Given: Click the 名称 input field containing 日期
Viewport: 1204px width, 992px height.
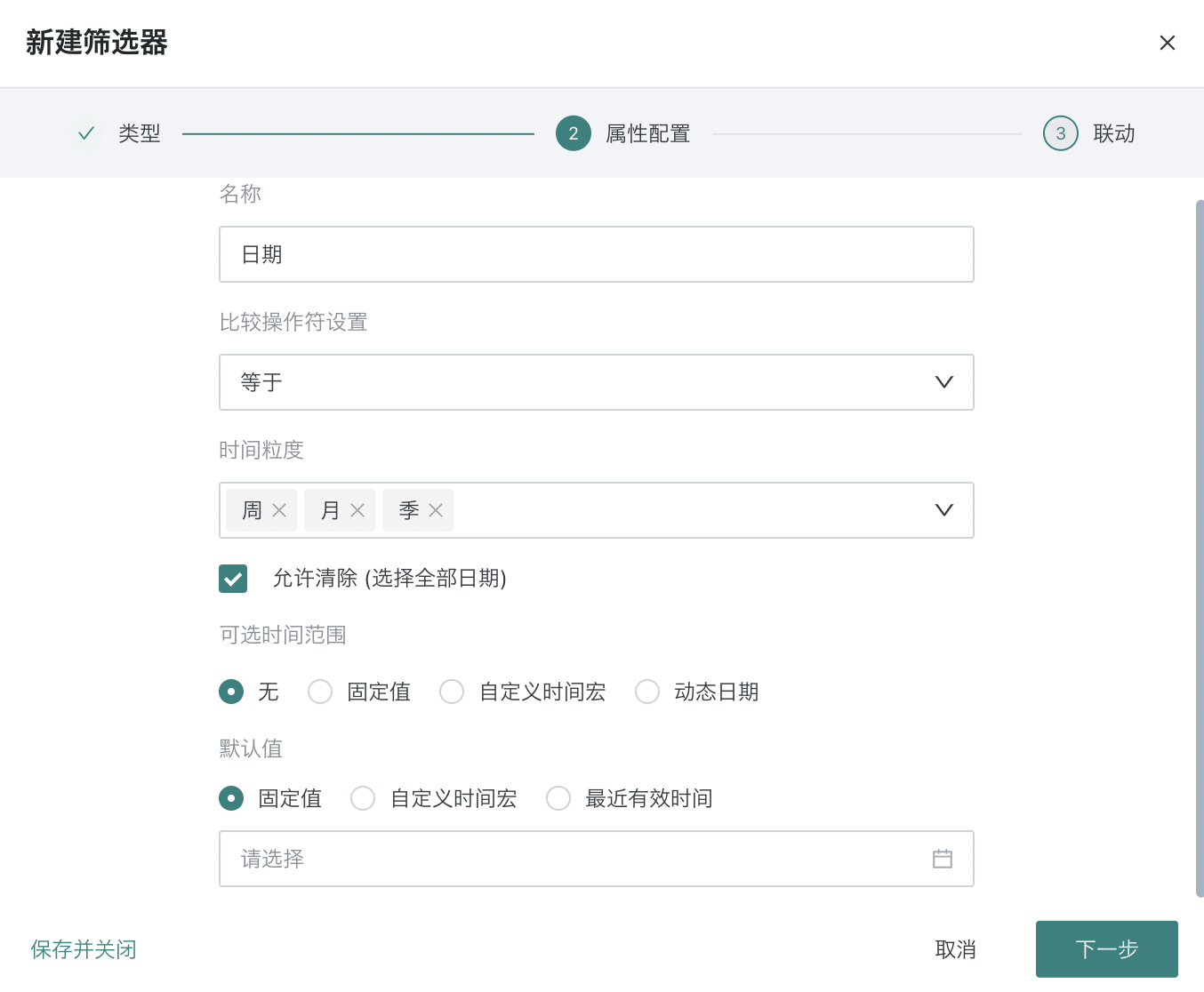Looking at the screenshot, I should (x=597, y=254).
